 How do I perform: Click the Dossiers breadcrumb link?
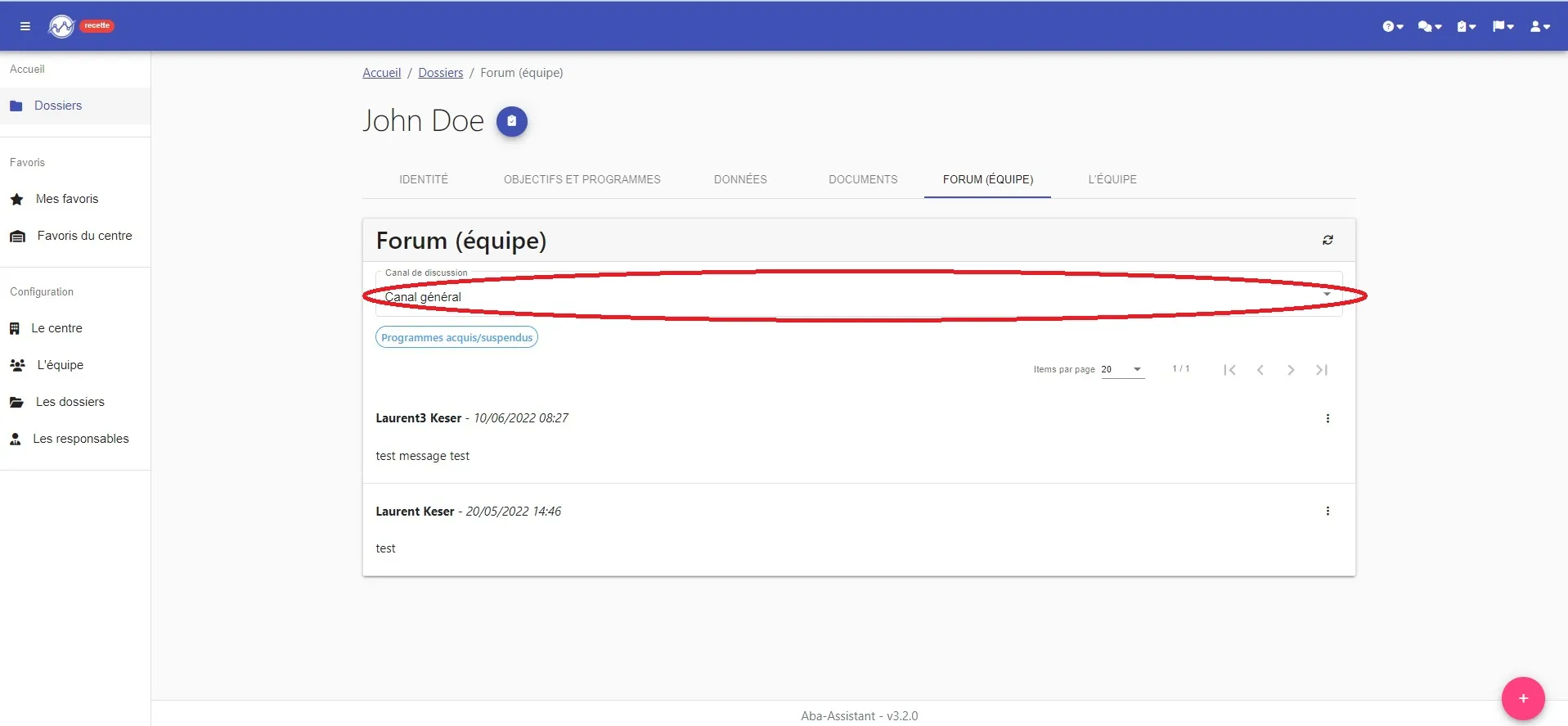pos(441,73)
